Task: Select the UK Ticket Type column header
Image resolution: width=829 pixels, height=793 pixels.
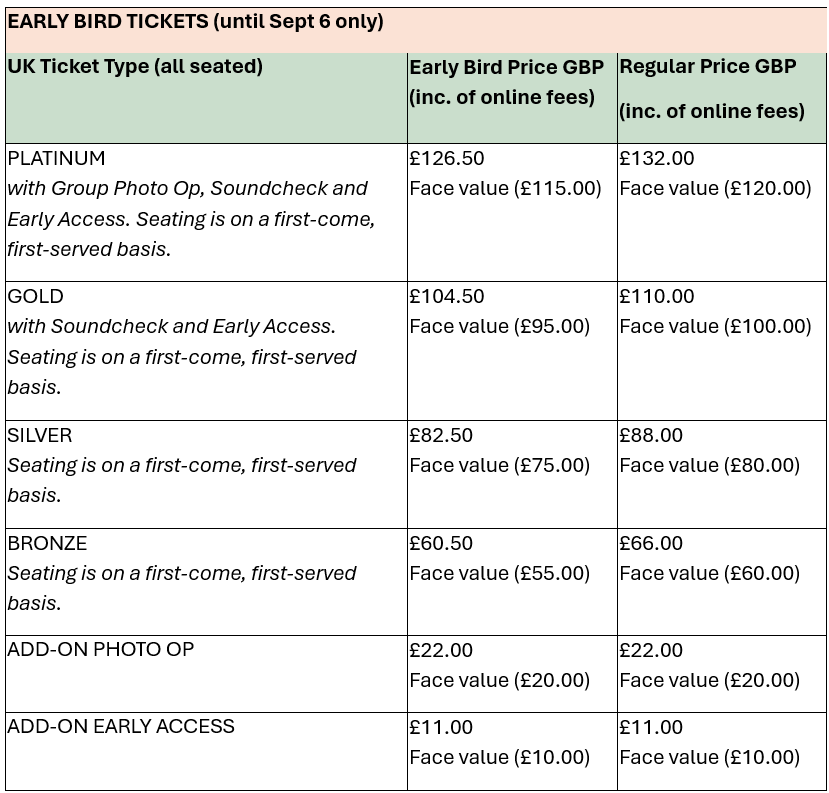Action: [x=135, y=67]
